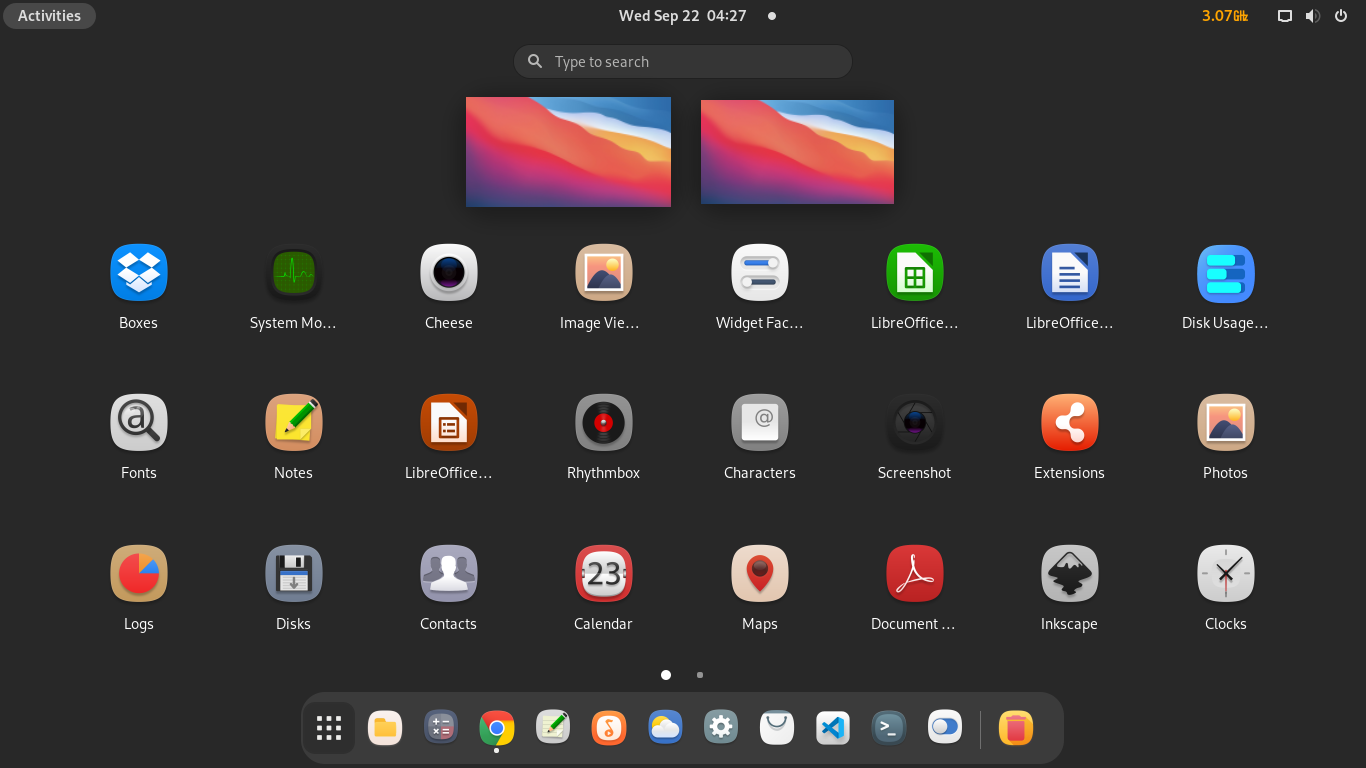Image resolution: width=1366 pixels, height=768 pixels.
Task: Launch the Logs app
Action: (138, 574)
